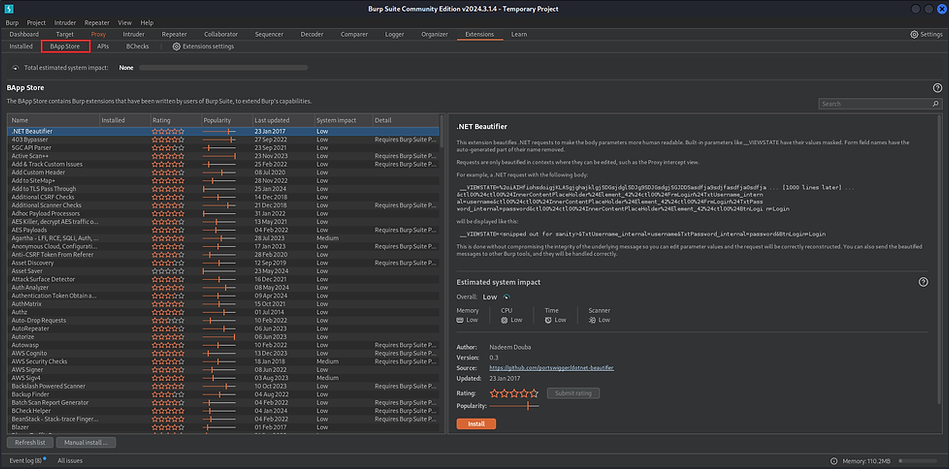Sort by the Popularity column header
Viewport: 949px width, 469px height.
point(227,120)
